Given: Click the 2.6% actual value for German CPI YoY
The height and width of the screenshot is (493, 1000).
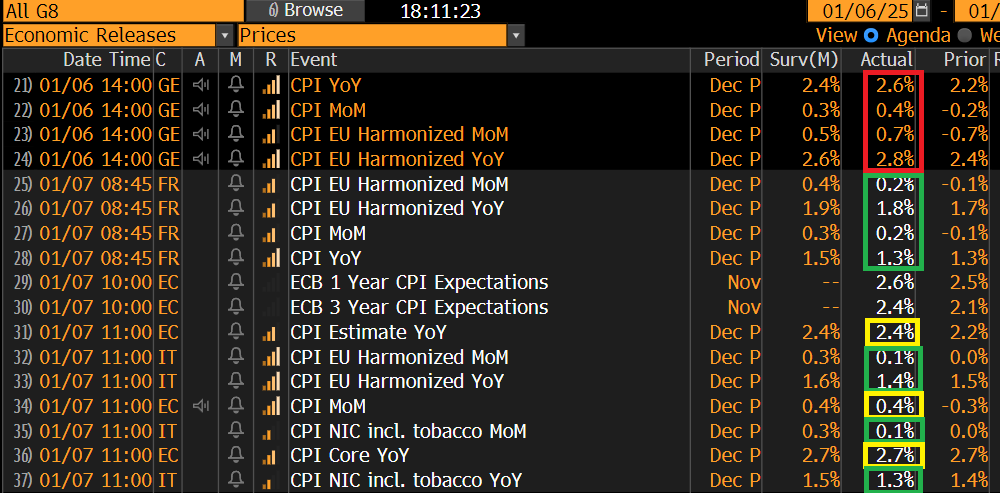Looking at the screenshot, I should tap(895, 85).
